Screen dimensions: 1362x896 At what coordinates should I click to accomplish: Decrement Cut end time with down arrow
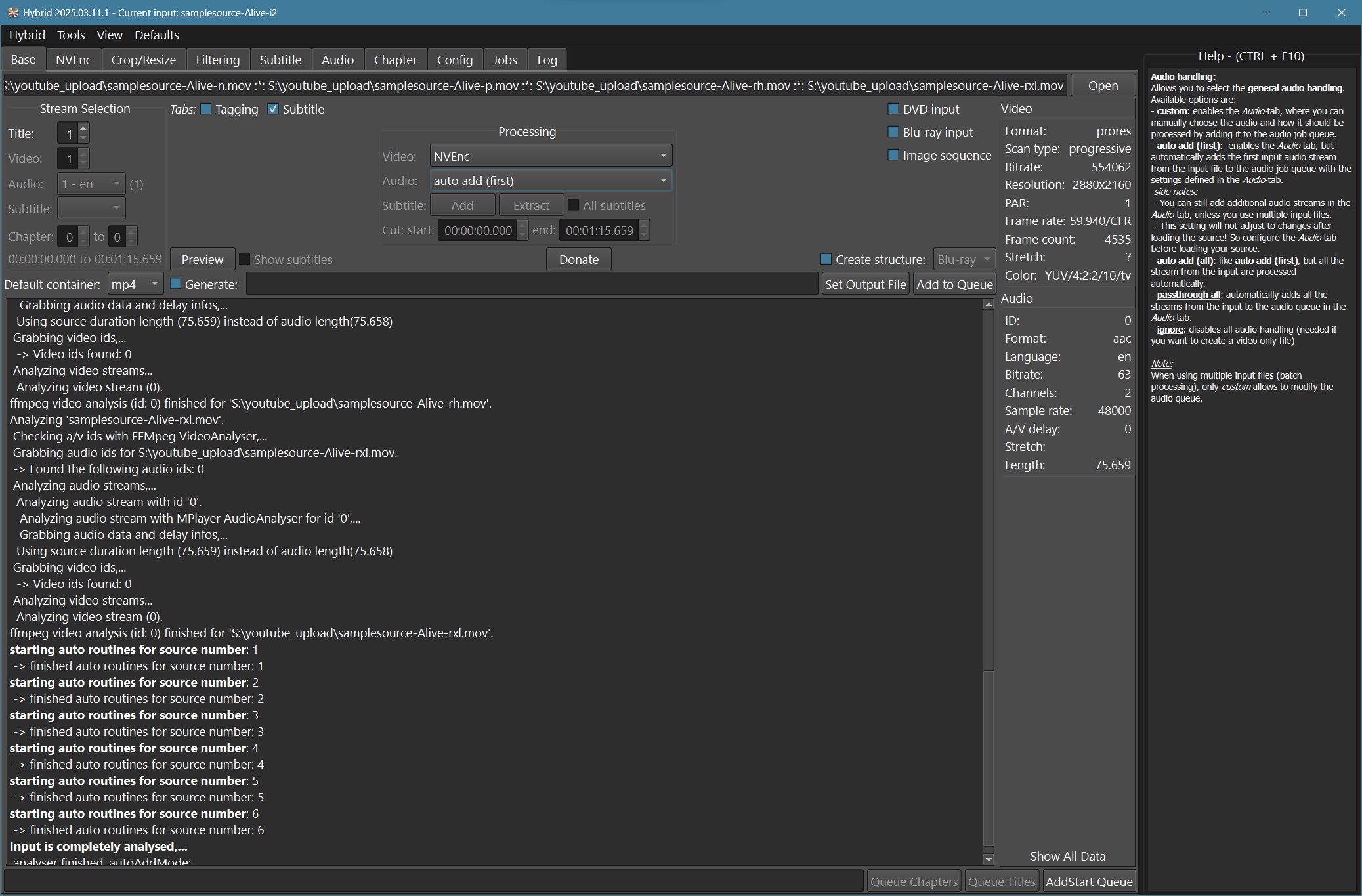click(644, 235)
